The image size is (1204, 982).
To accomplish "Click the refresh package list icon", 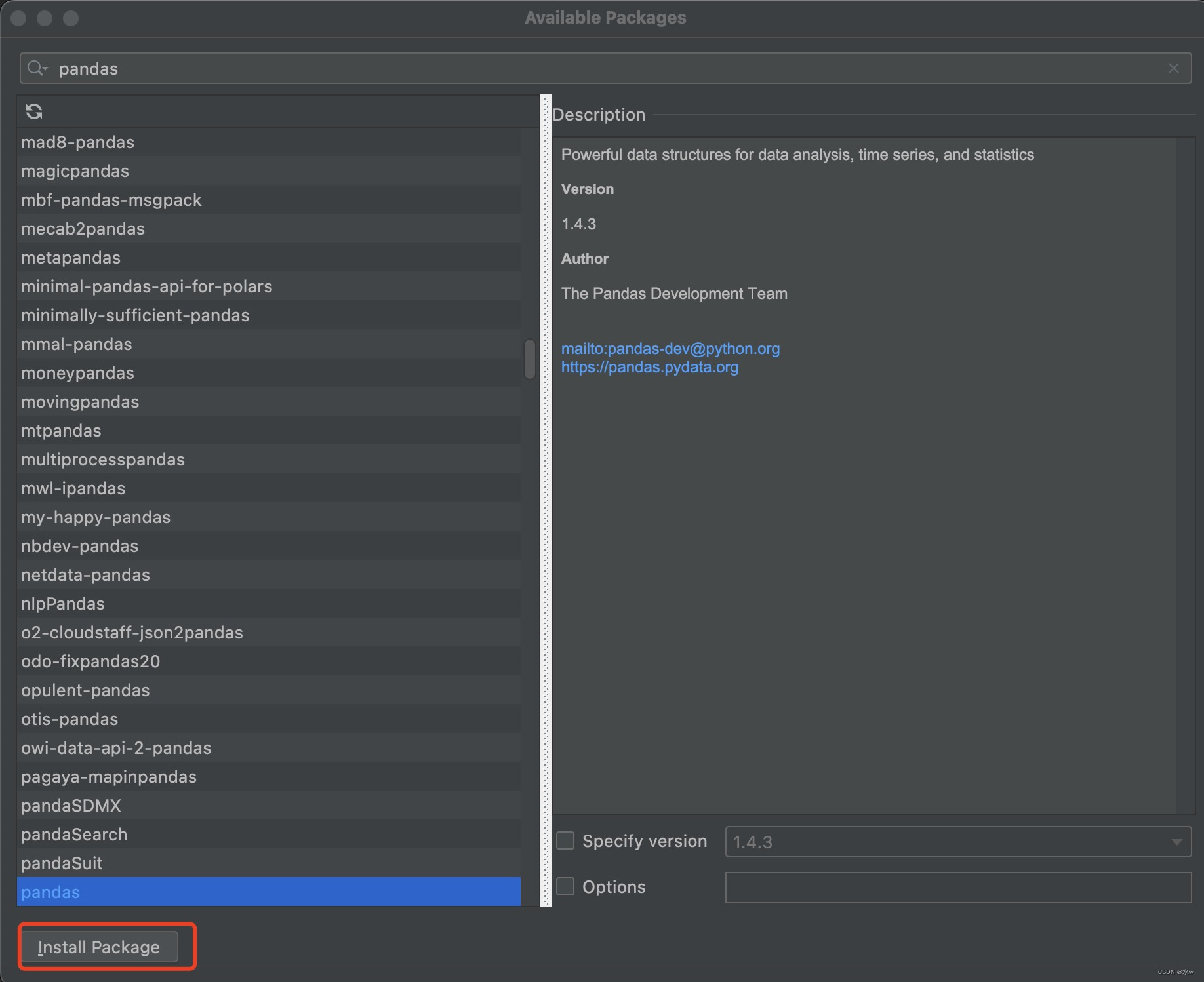I will pyautogui.click(x=34, y=111).
